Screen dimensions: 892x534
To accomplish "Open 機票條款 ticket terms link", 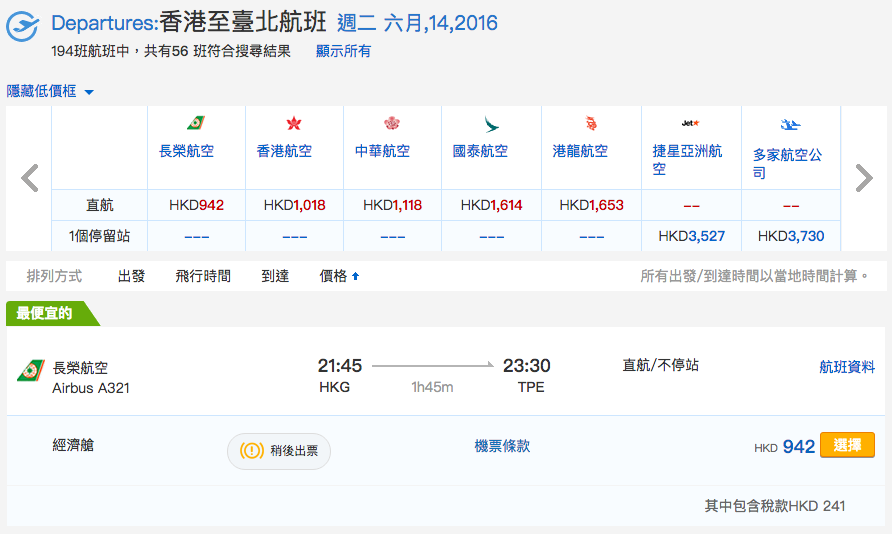I will (x=502, y=446).
